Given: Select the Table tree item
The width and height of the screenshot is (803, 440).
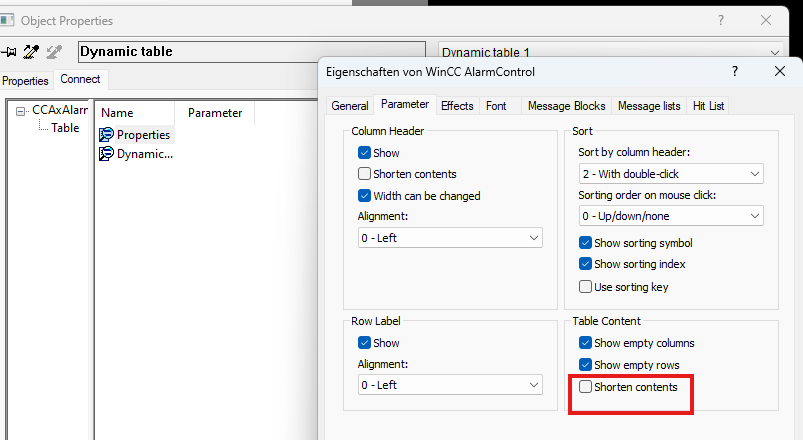Looking at the screenshot, I should click(65, 128).
